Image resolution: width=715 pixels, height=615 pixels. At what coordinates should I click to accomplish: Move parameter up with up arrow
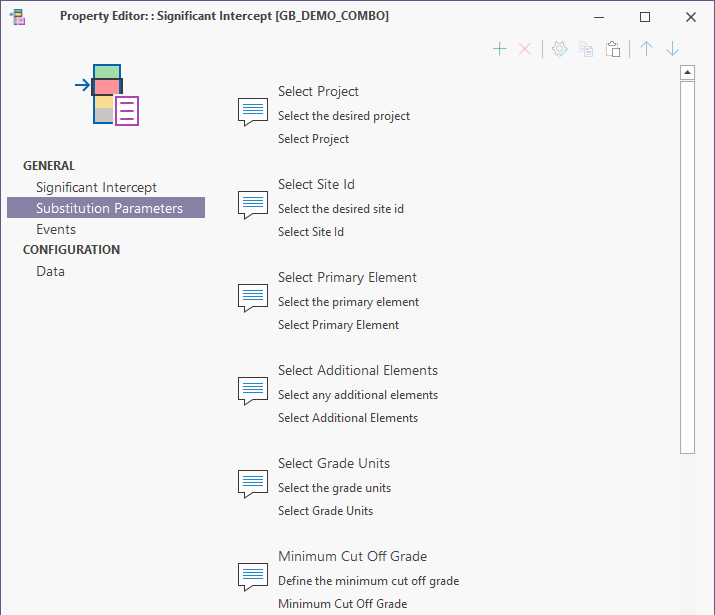[646, 49]
